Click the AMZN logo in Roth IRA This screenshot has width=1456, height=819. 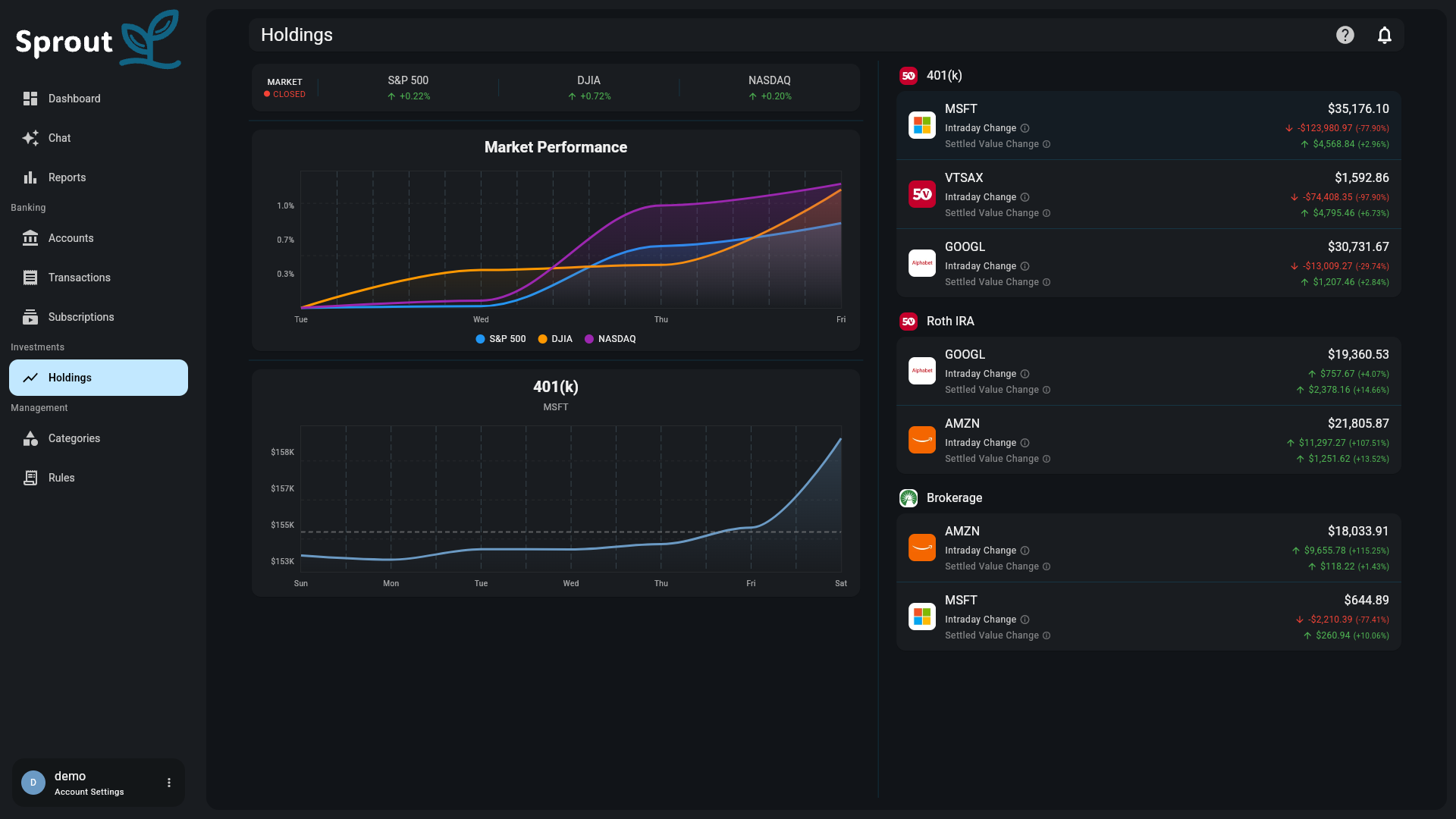coord(922,440)
